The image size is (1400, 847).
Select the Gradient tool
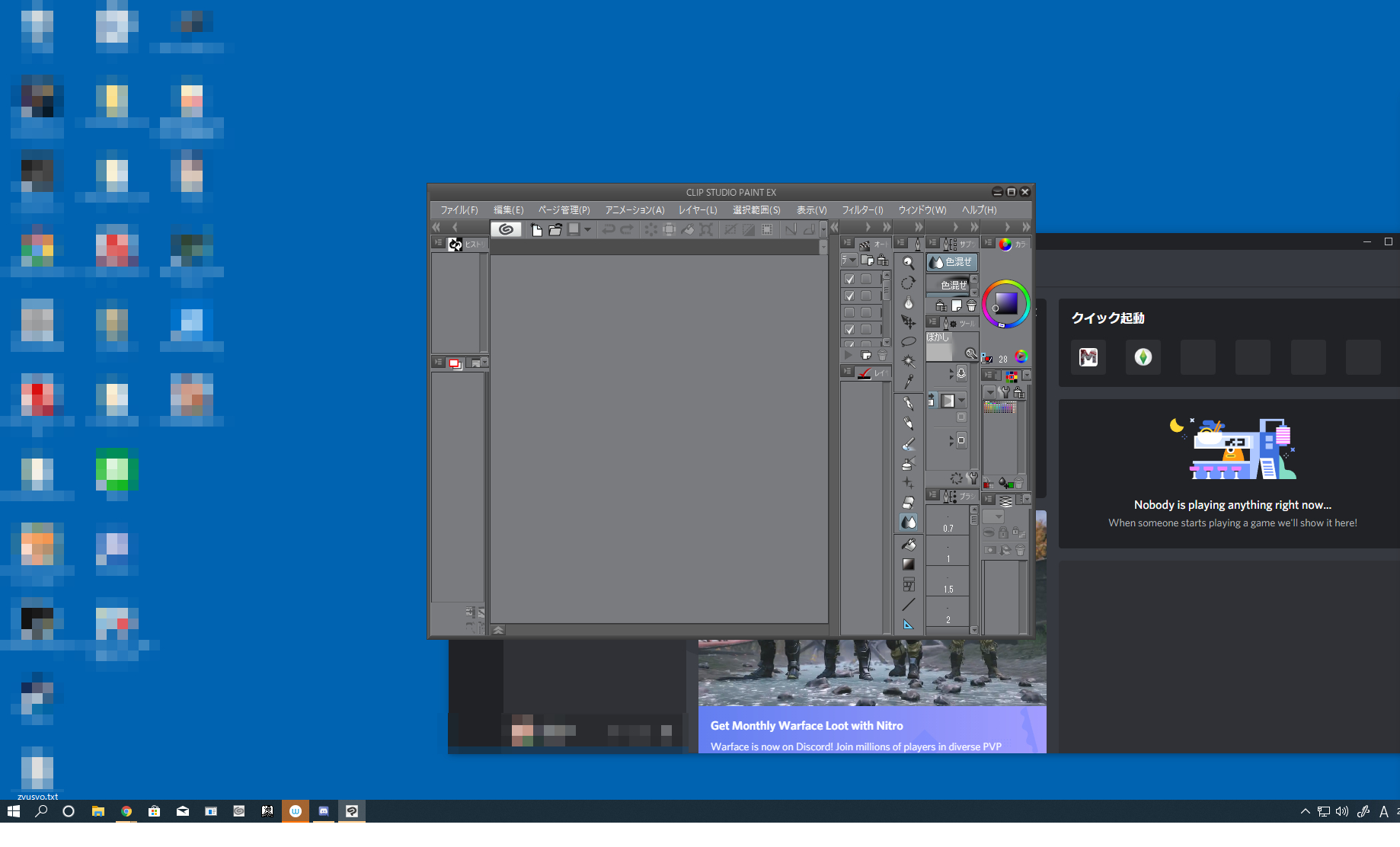[908, 564]
